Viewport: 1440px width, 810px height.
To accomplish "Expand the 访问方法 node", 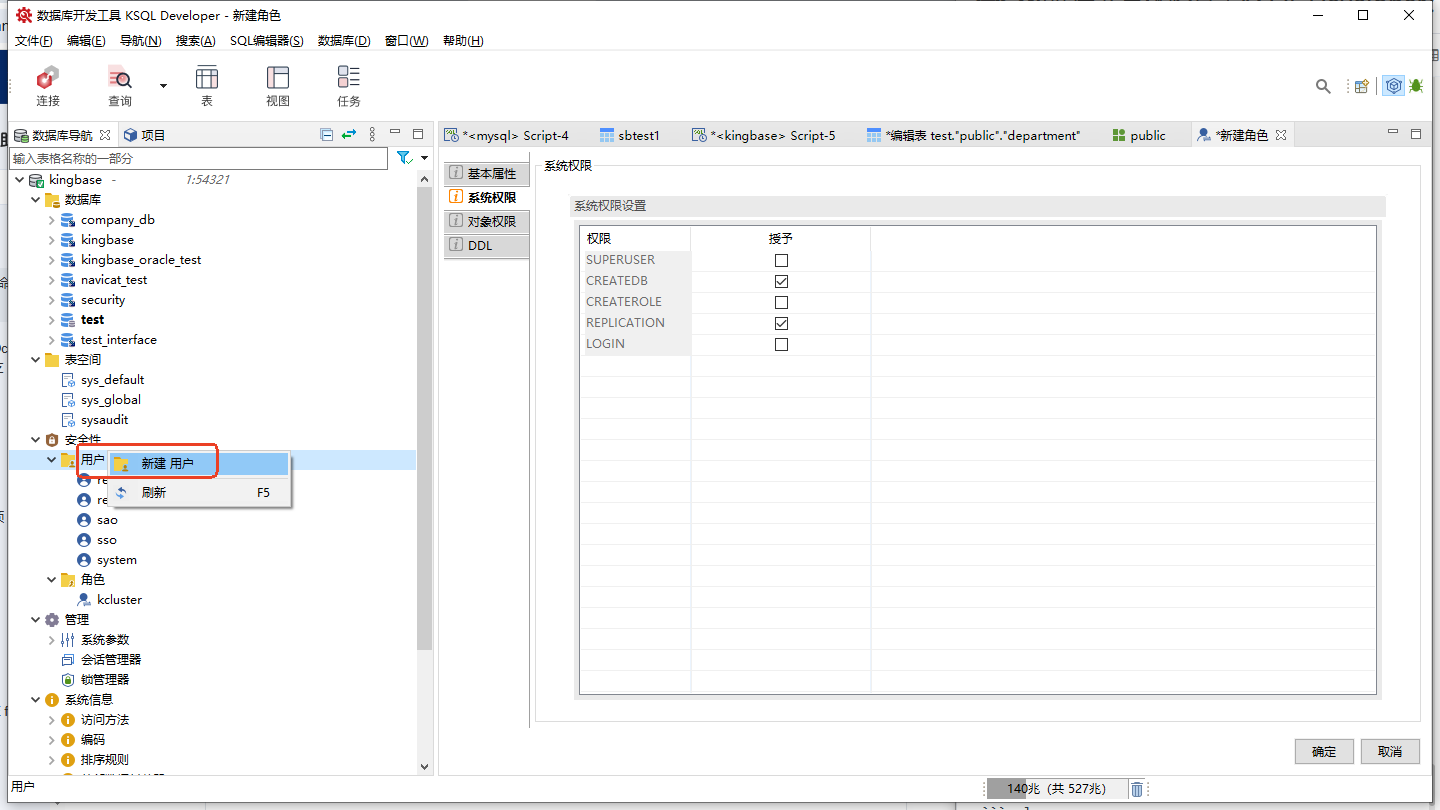I will tap(52, 720).
